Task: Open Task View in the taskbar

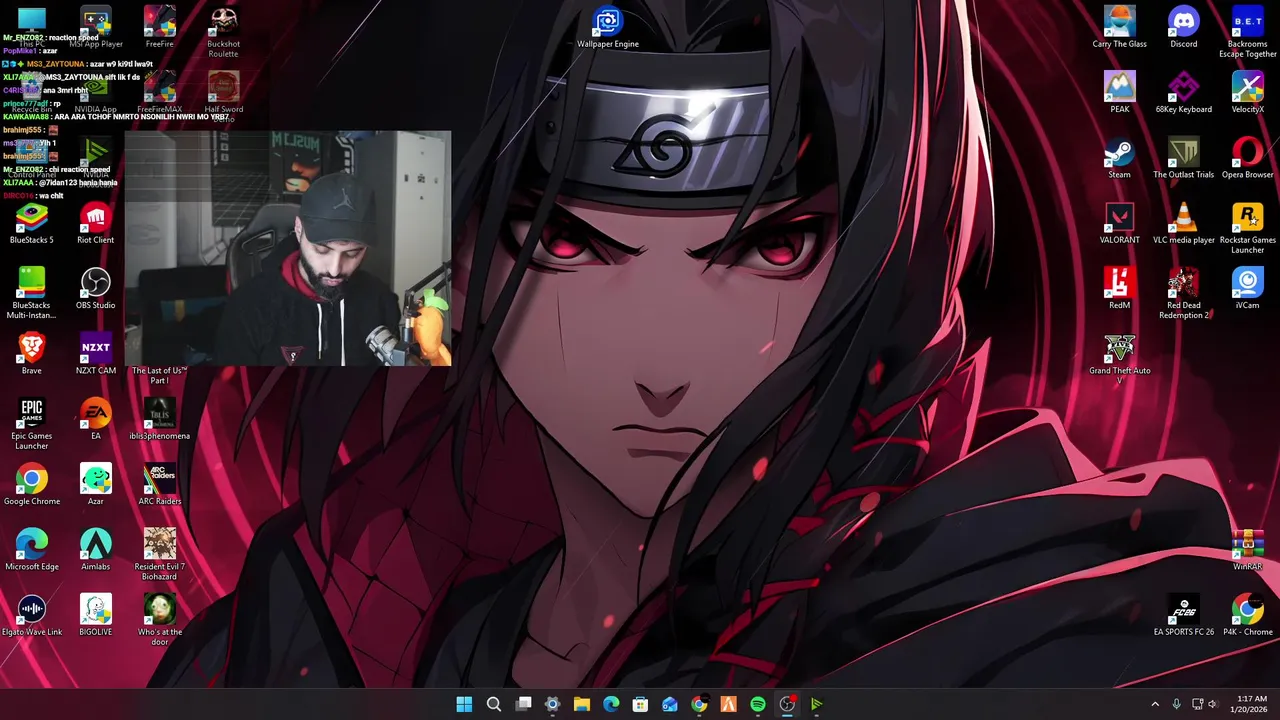Action: [x=523, y=704]
